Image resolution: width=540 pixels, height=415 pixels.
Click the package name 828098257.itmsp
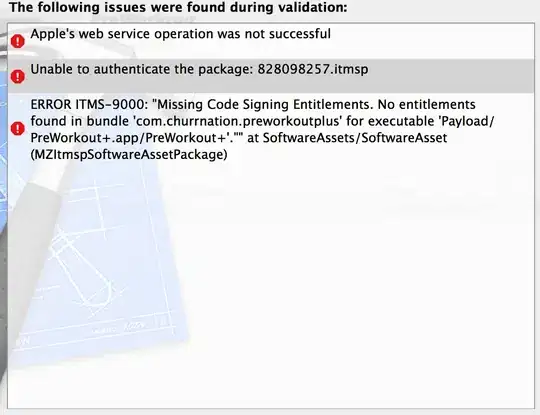coord(313,70)
